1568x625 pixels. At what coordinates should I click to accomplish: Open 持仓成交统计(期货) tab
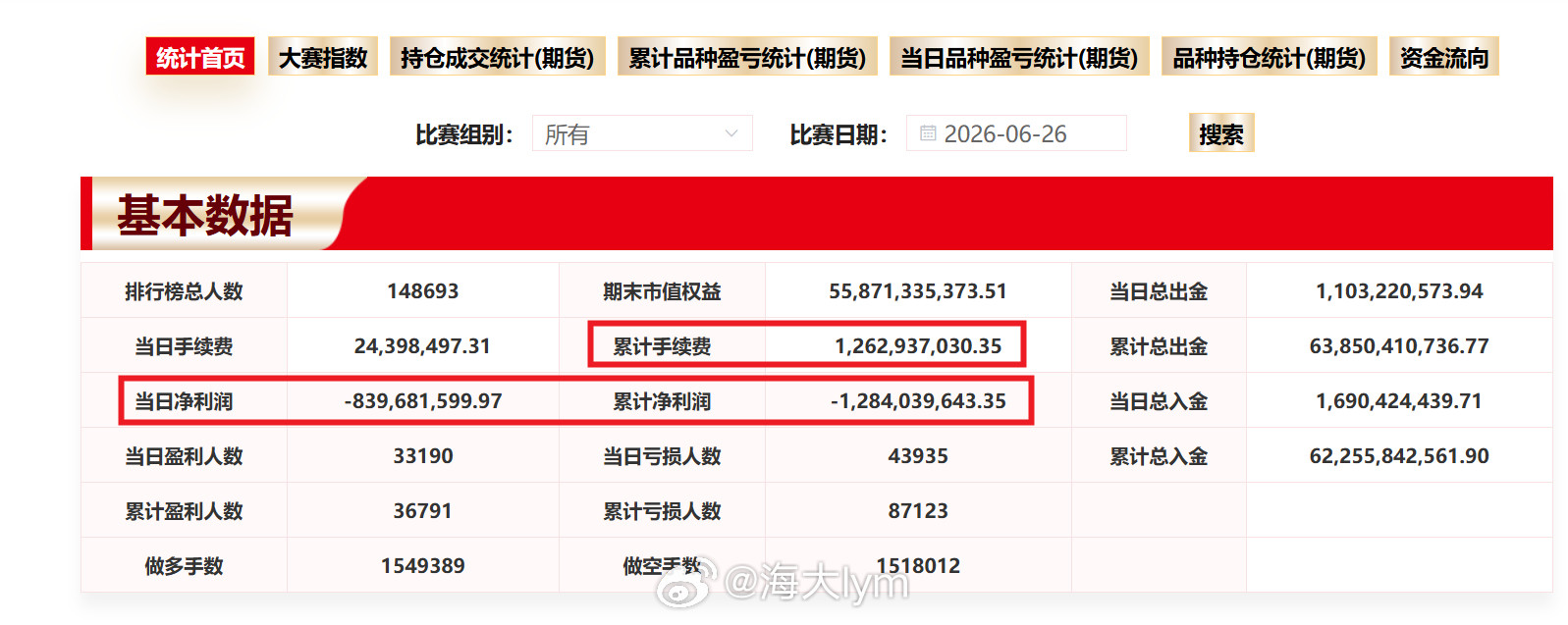(x=498, y=57)
